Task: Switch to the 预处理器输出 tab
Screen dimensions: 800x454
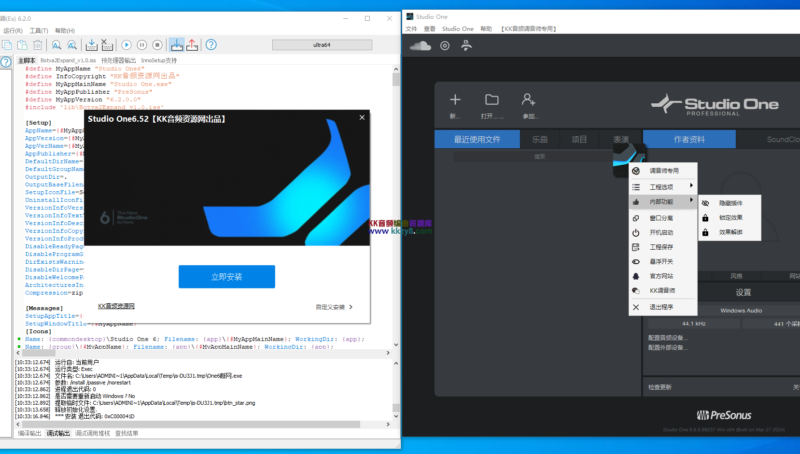Action: click(x=118, y=60)
